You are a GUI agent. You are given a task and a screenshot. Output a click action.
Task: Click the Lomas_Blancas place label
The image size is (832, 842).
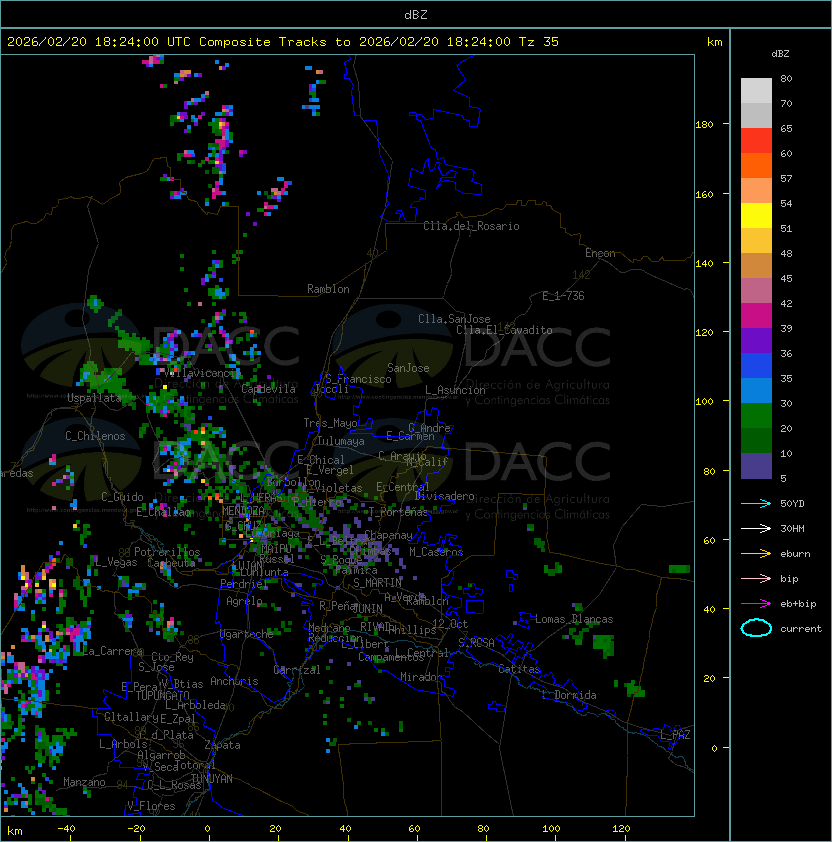[574, 619]
